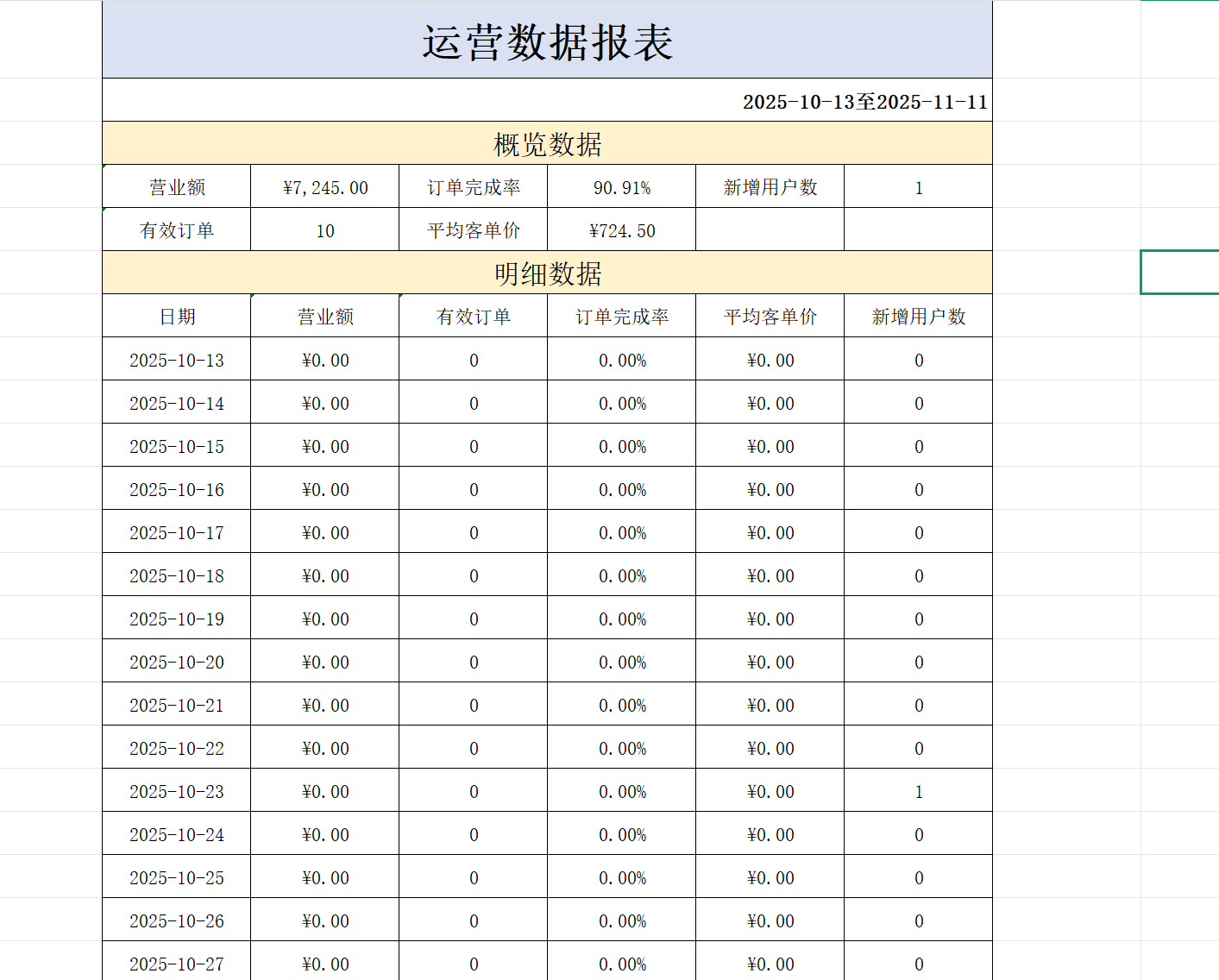Click the date range 2025-10-13至2025-11-11 cell
Viewport: 1219px width, 980px height.
click(547, 100)
